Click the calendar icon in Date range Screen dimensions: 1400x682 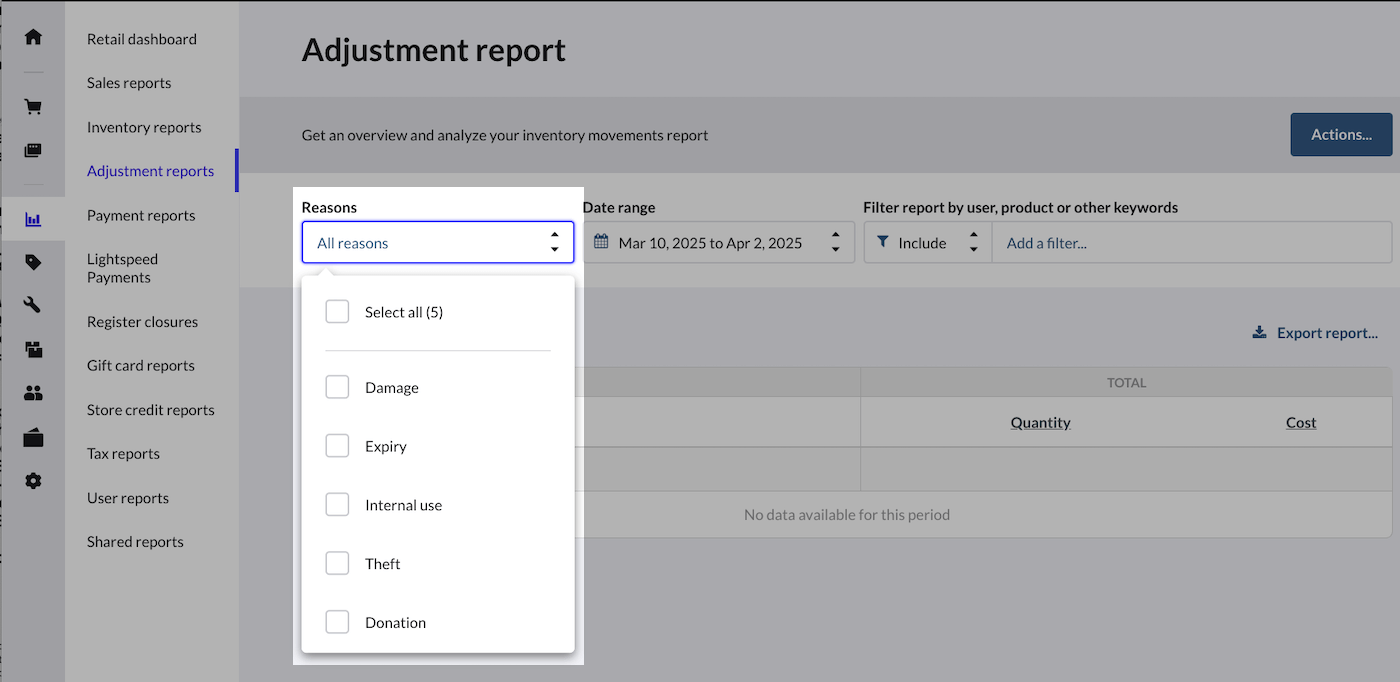coord(601,242)
